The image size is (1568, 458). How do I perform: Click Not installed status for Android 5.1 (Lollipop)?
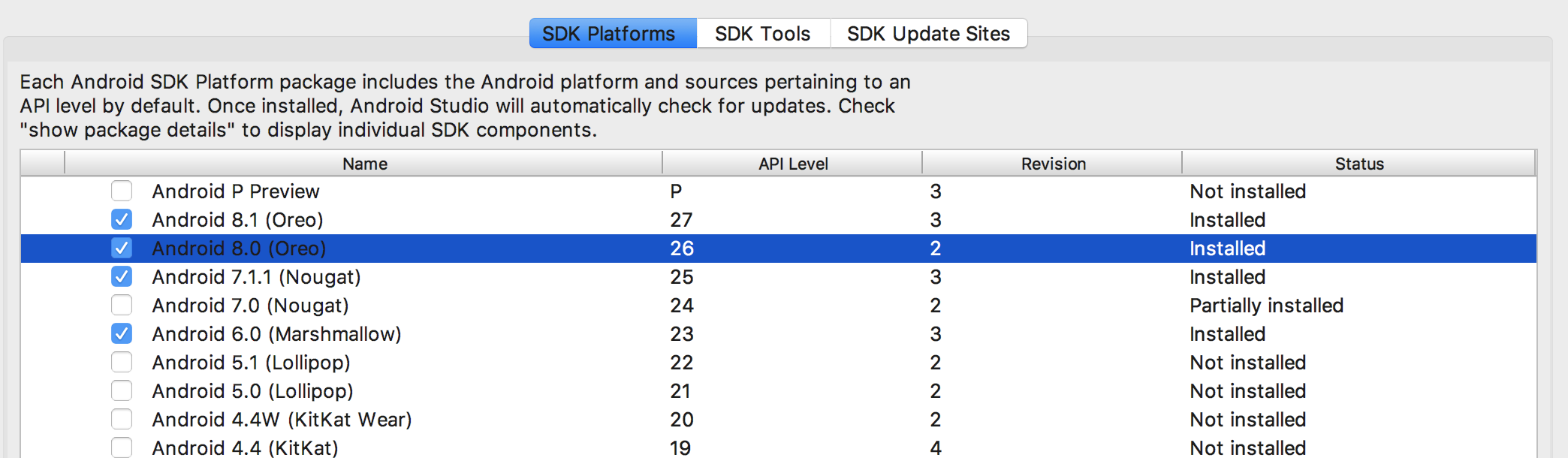(1247, 363)
